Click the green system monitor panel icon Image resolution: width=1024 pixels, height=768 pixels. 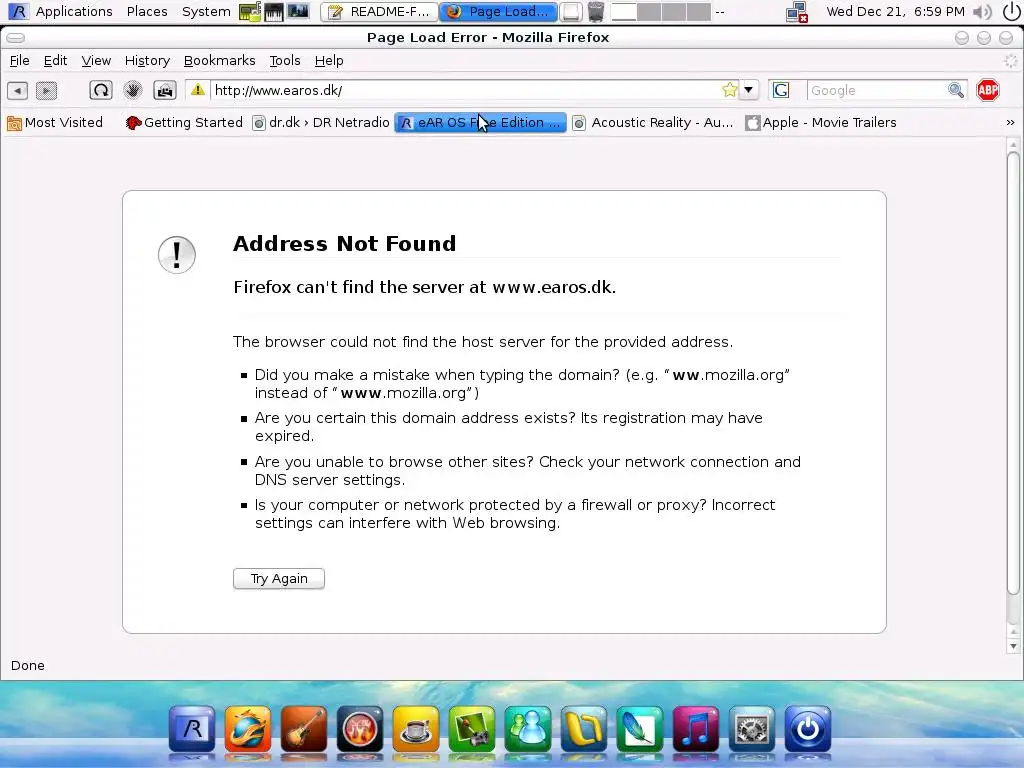click(x=249, y=12)
